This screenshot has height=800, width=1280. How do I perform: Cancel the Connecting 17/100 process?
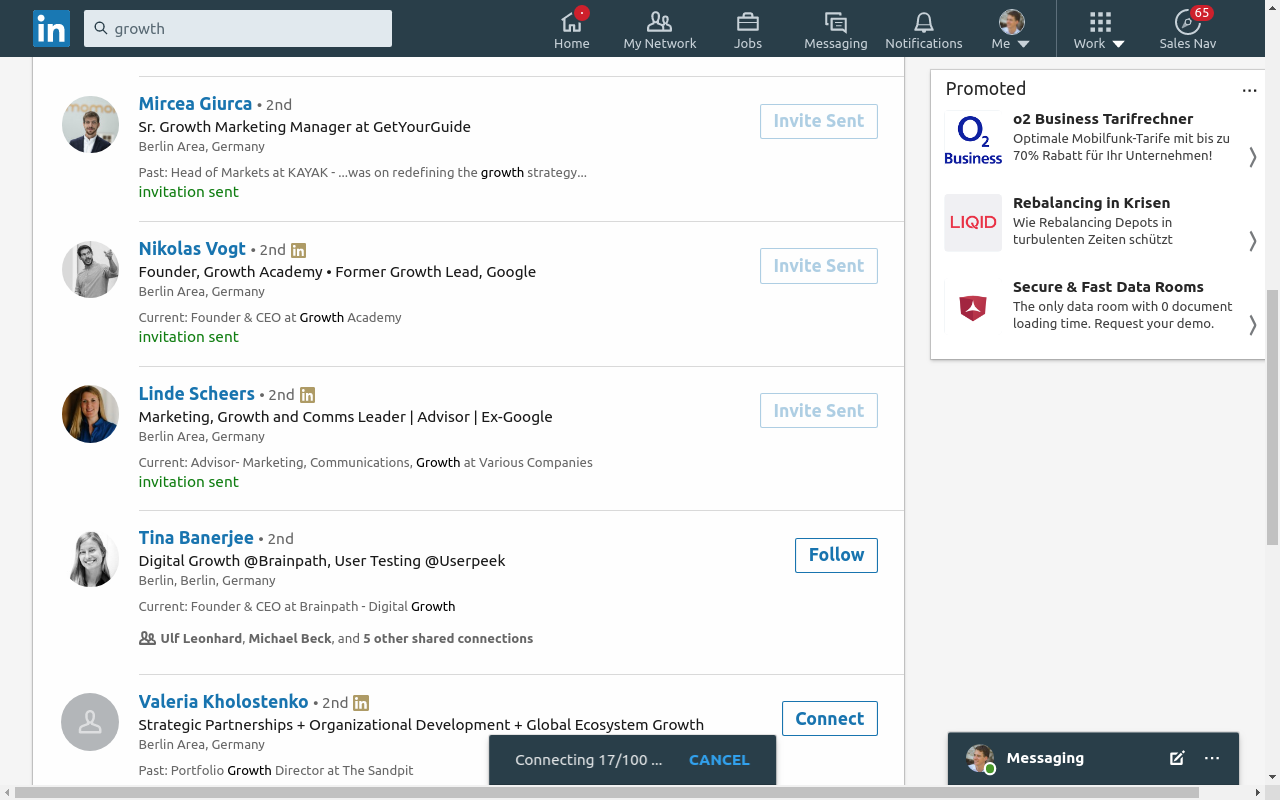click(x=719, y=760)
